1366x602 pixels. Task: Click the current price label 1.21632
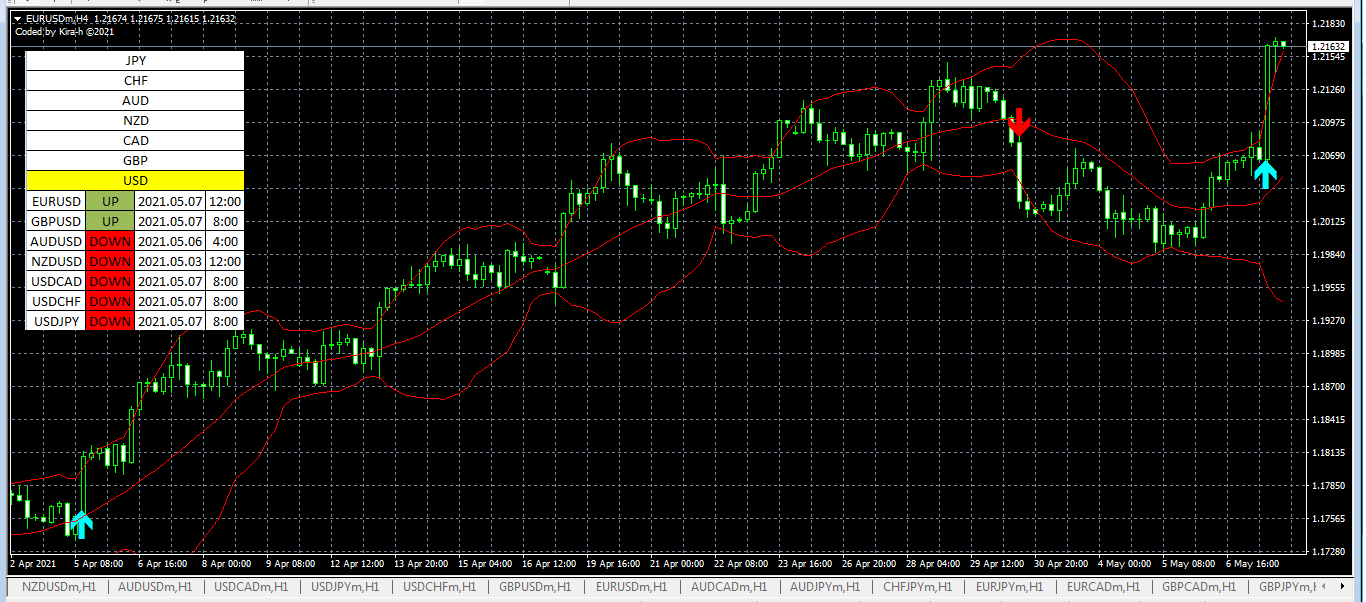click(1326, 46)
